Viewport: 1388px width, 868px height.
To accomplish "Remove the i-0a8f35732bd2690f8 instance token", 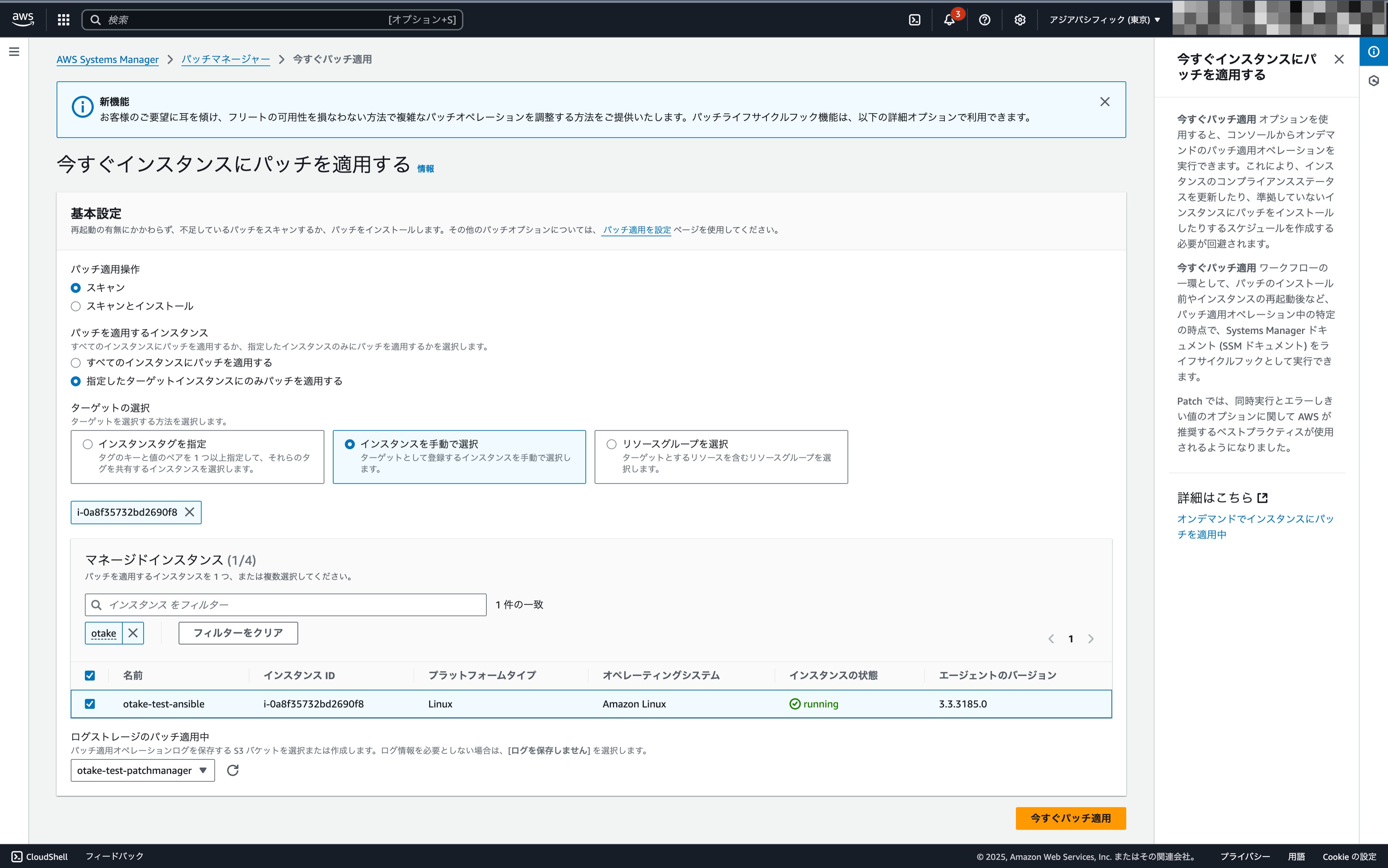I will 190,512.
